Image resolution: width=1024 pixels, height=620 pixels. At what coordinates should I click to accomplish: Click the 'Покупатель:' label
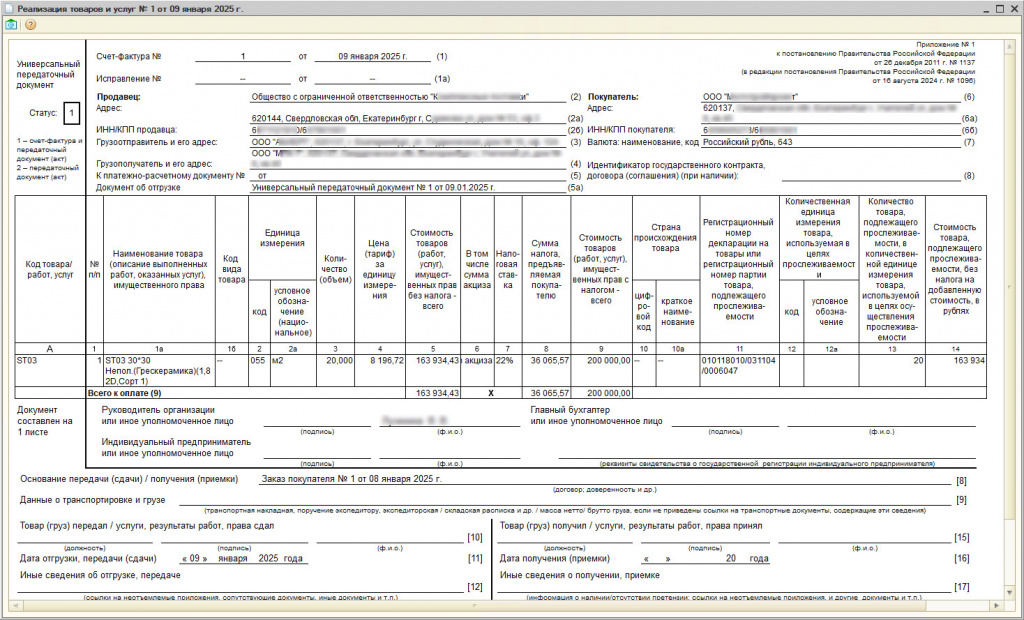[613, 97]
